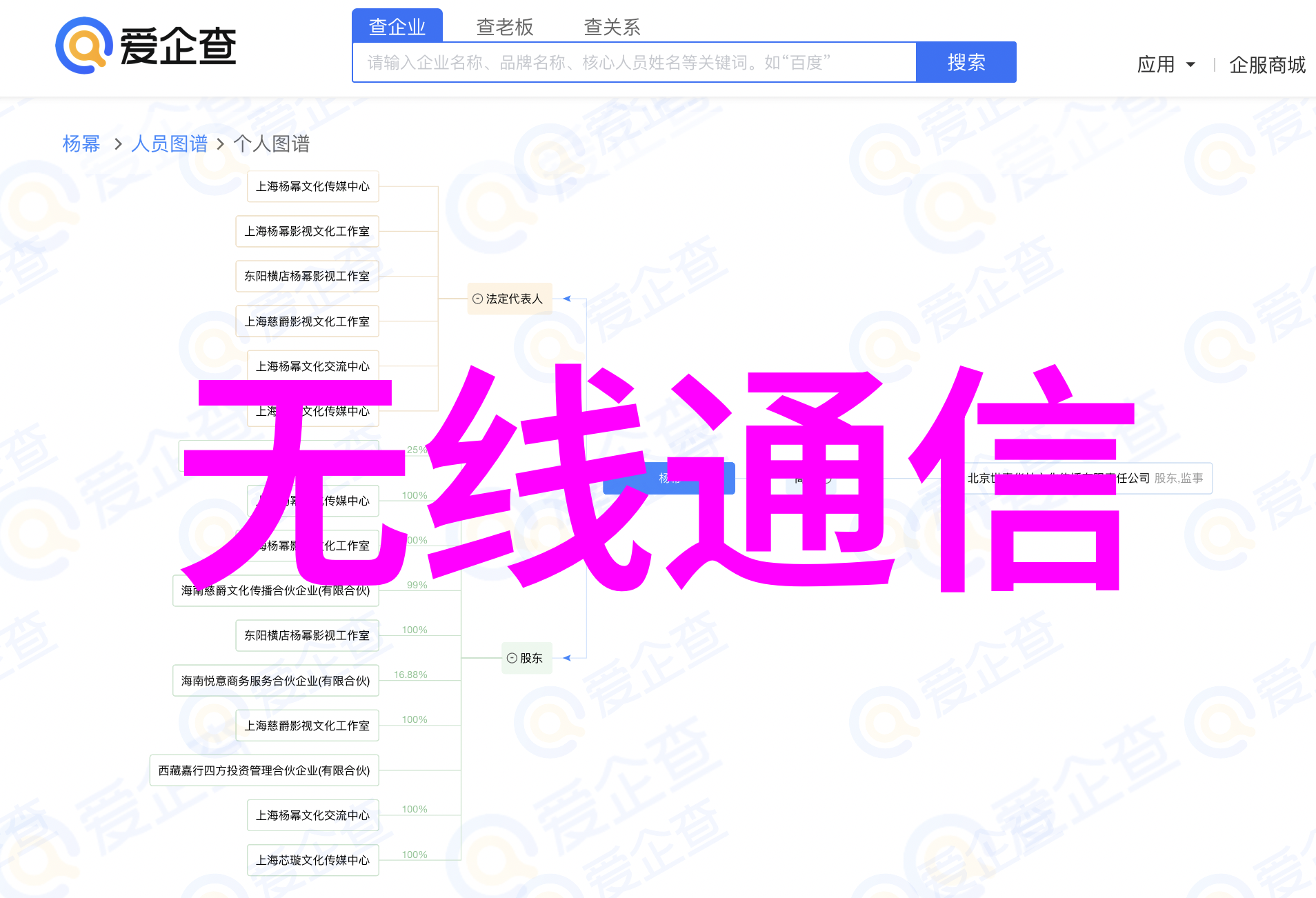Click the 爱企查 logo
The image size is (1316, 898).
pos(146,46)
